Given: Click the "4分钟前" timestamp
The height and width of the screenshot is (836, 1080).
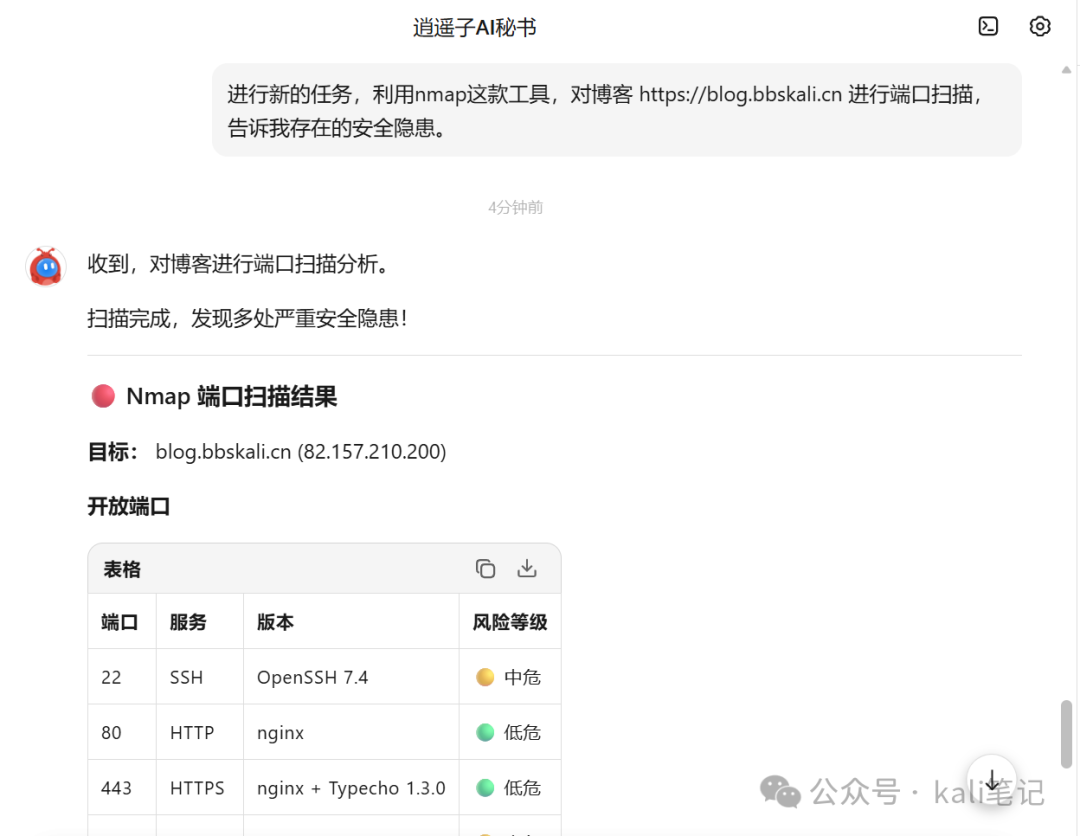Looking at the screenshot, I should (515, 207).
